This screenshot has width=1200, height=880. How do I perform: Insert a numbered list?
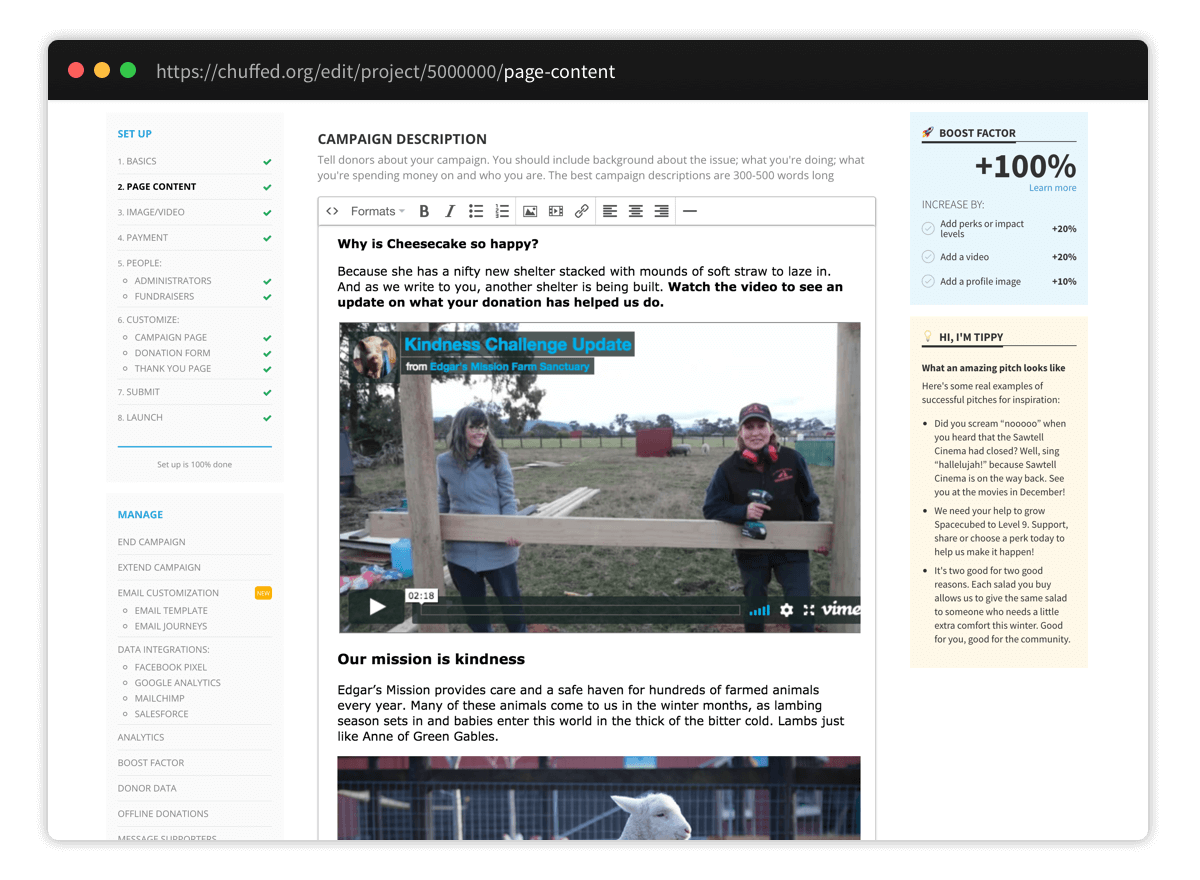tap(502, 211)
